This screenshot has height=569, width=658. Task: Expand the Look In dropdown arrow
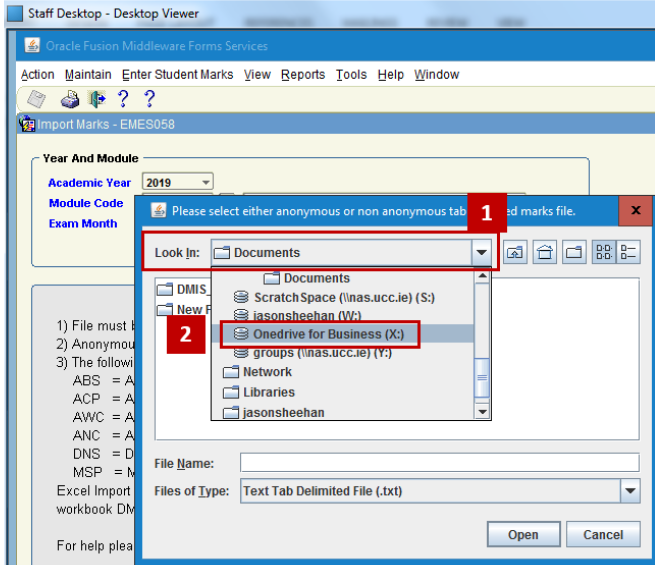click(483, 253)
